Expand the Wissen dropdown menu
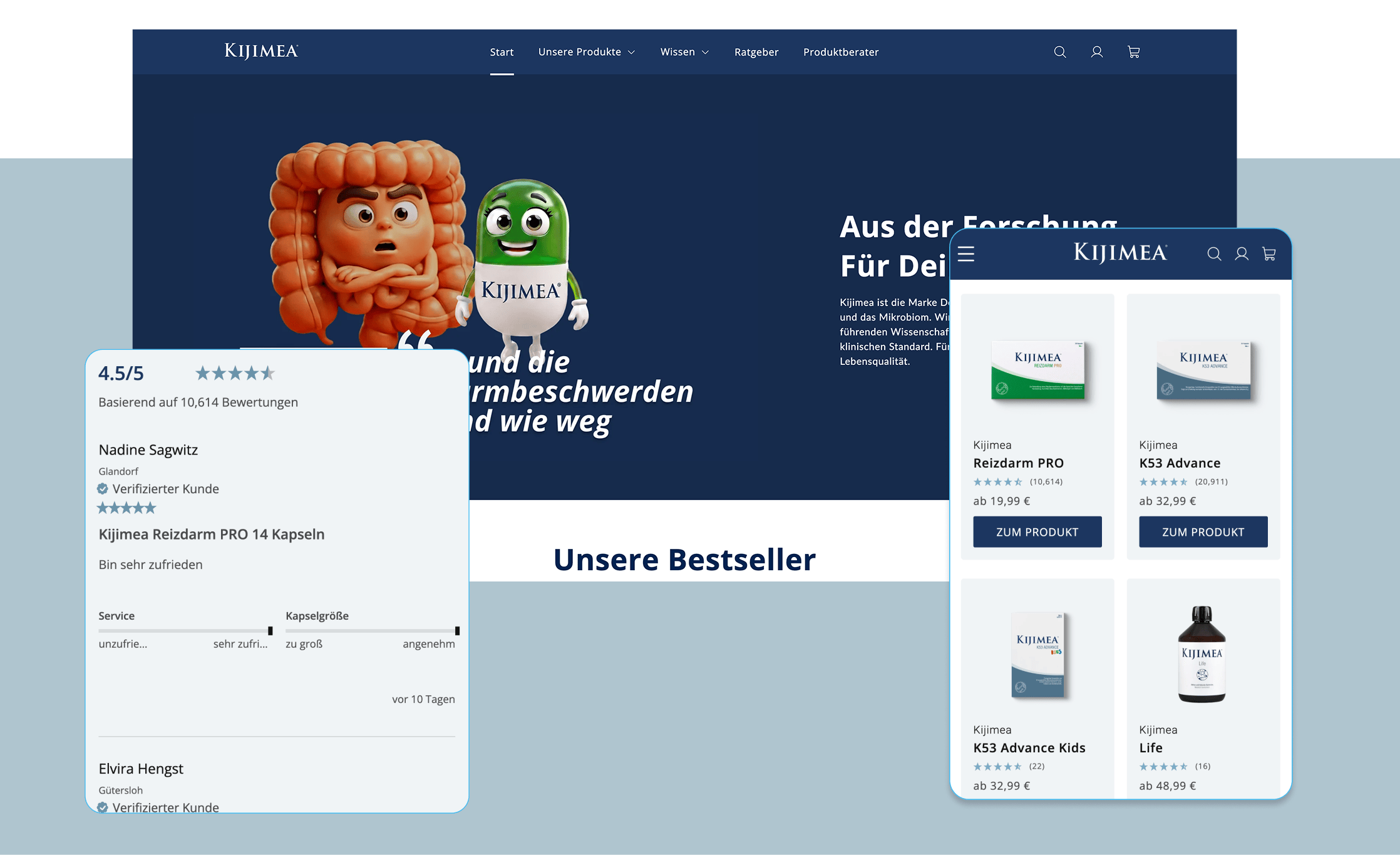 tap(684, 52)
